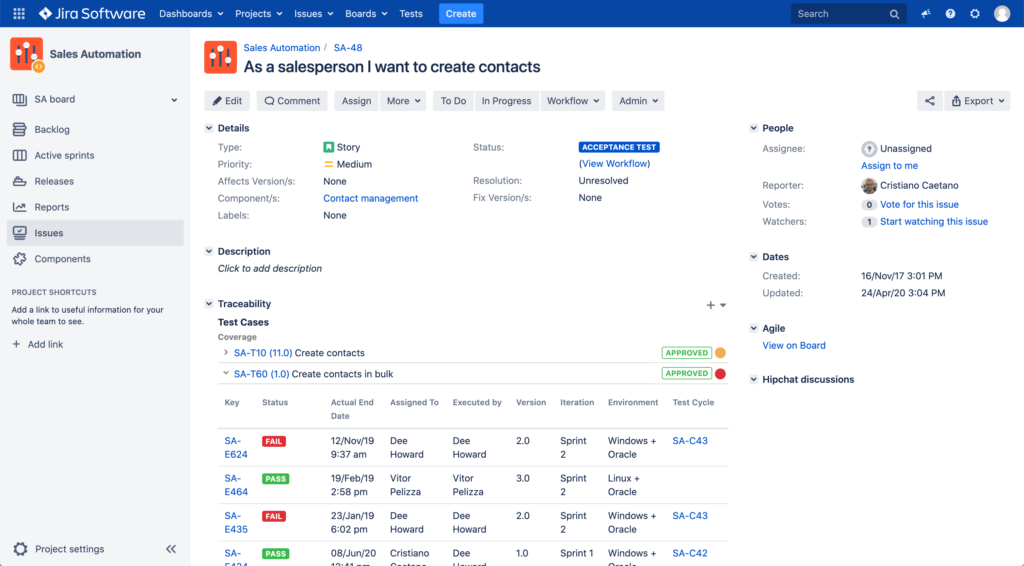Click the red status circle for SA-T60
The image size is (1024, 566).
tap(720, 374)
